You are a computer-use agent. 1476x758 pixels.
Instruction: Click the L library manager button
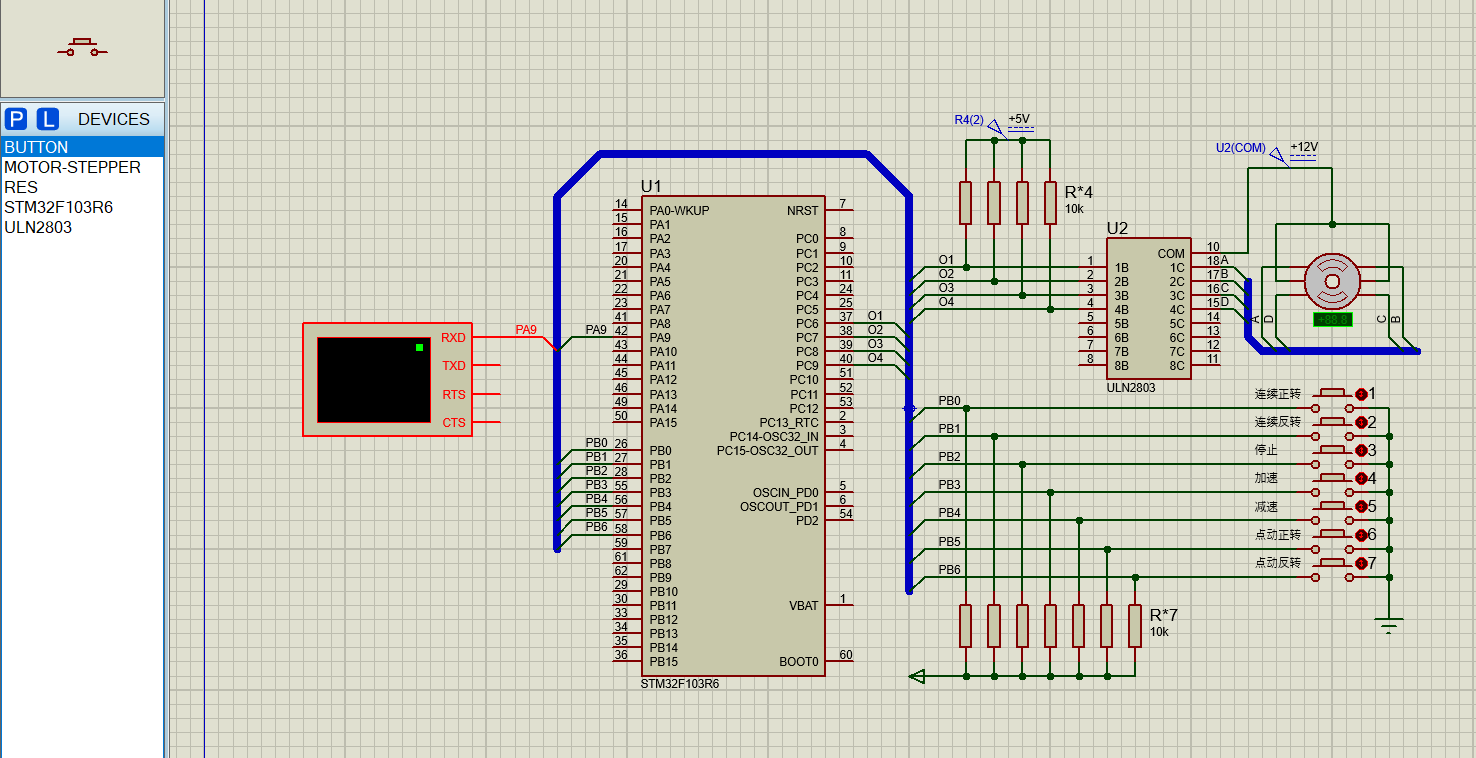point(48,119)
